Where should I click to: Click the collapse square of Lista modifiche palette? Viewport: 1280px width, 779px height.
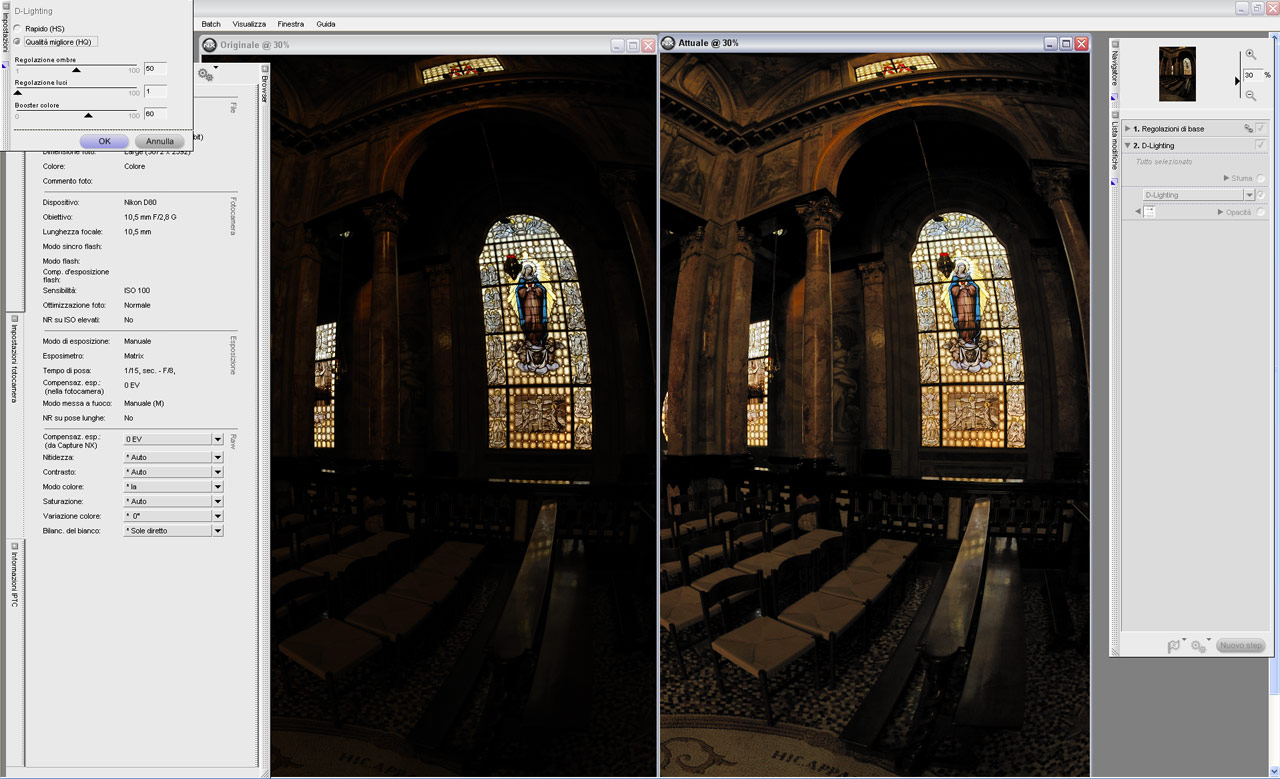coord(1115,114)
